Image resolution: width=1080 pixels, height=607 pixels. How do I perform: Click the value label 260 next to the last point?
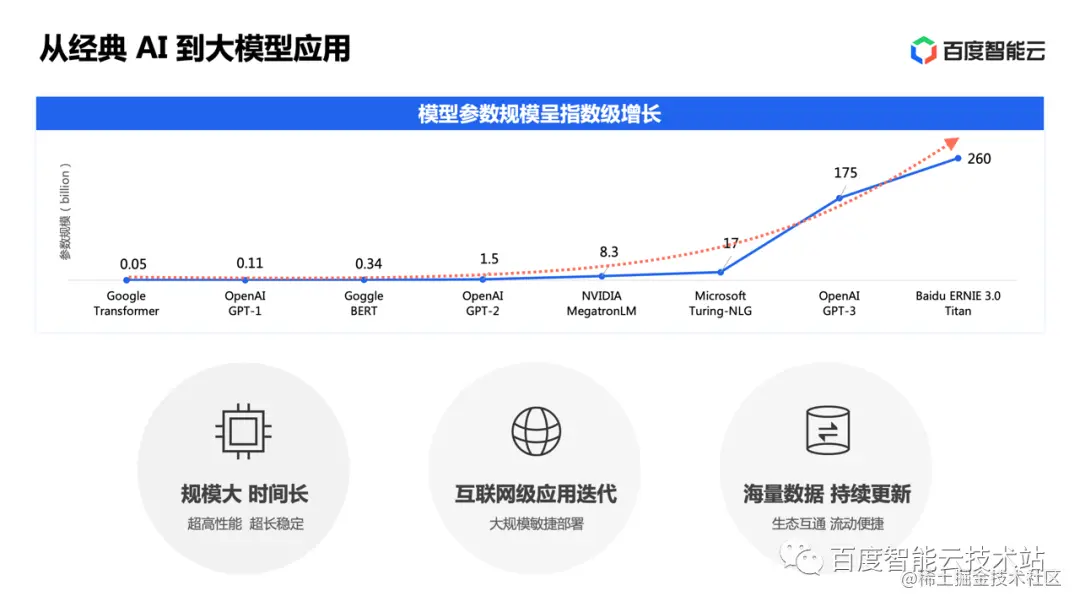tap(978, 158)
